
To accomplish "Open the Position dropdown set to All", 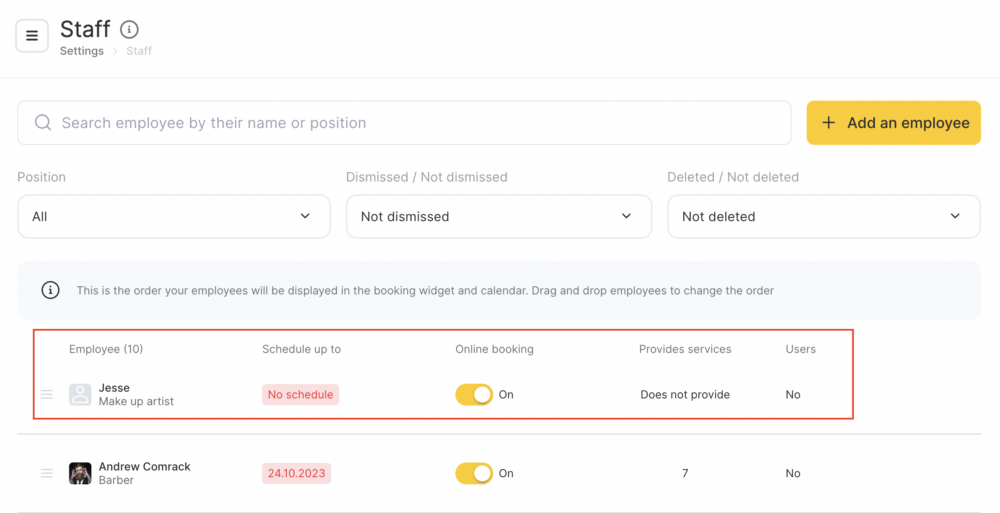I will (x=174, y=216).
